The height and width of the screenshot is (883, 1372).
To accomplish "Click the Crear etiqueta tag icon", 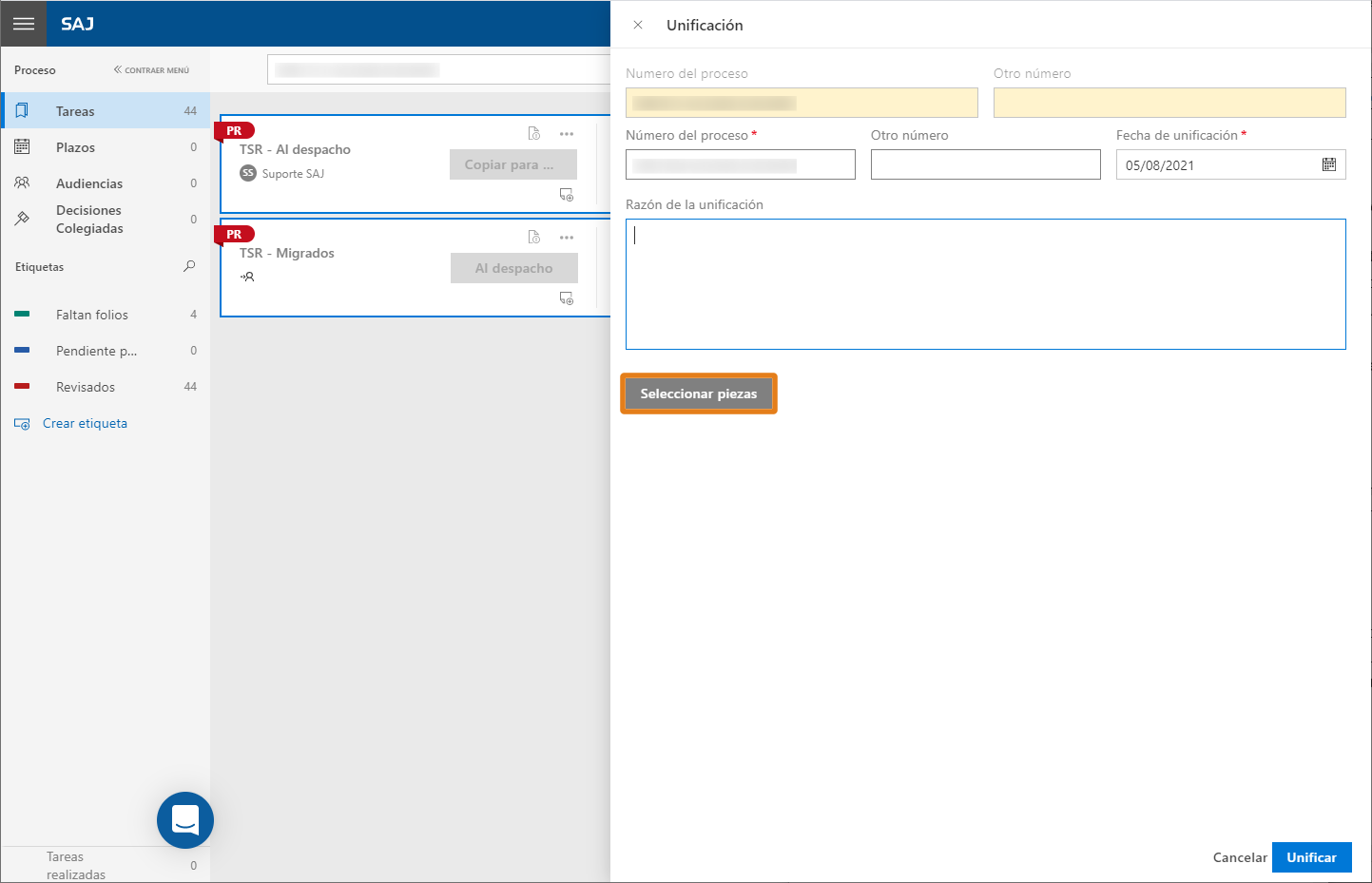I will click(x=22, y=424).
